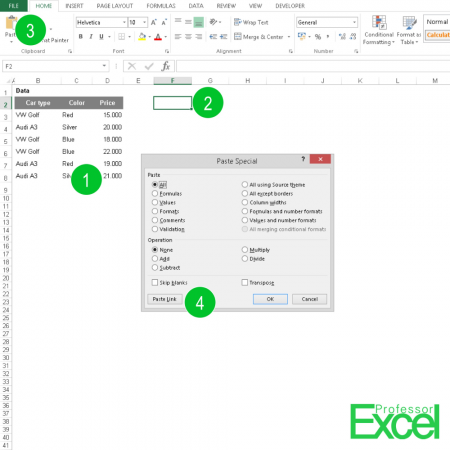Open font color picker red A
The image size is (450, 450).
158,37
